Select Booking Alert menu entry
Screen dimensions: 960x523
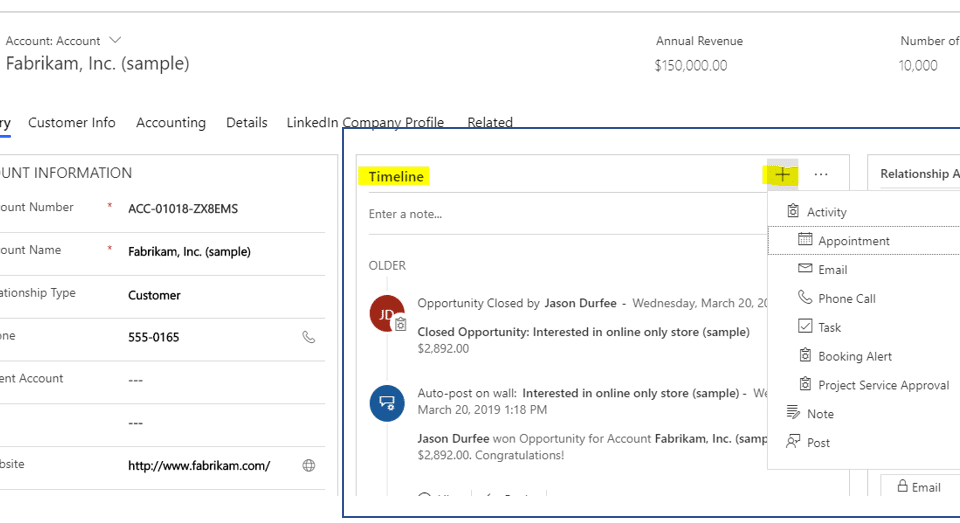tap(854, 356)
